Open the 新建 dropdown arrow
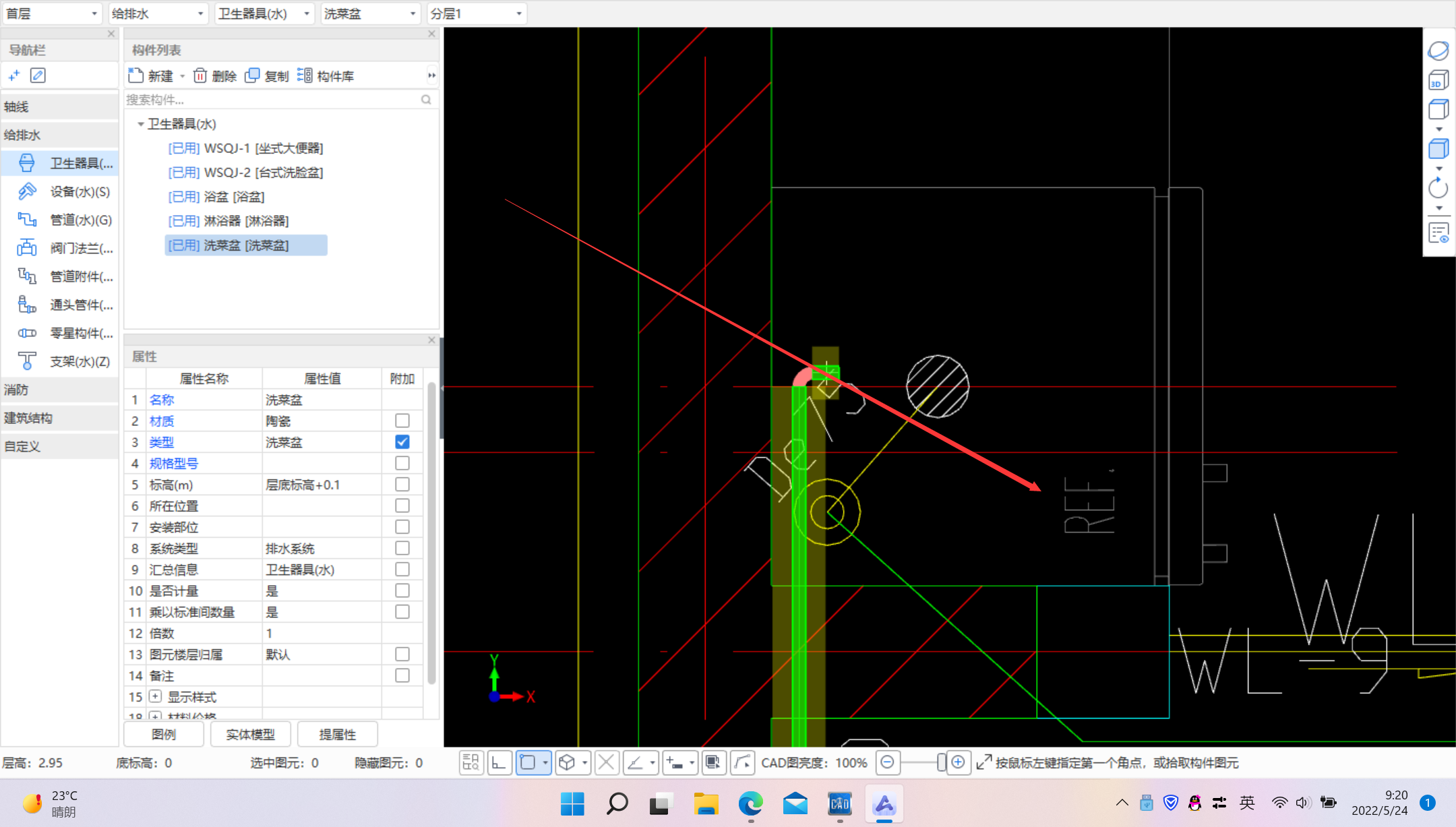1456x827 pixels. 182,76
